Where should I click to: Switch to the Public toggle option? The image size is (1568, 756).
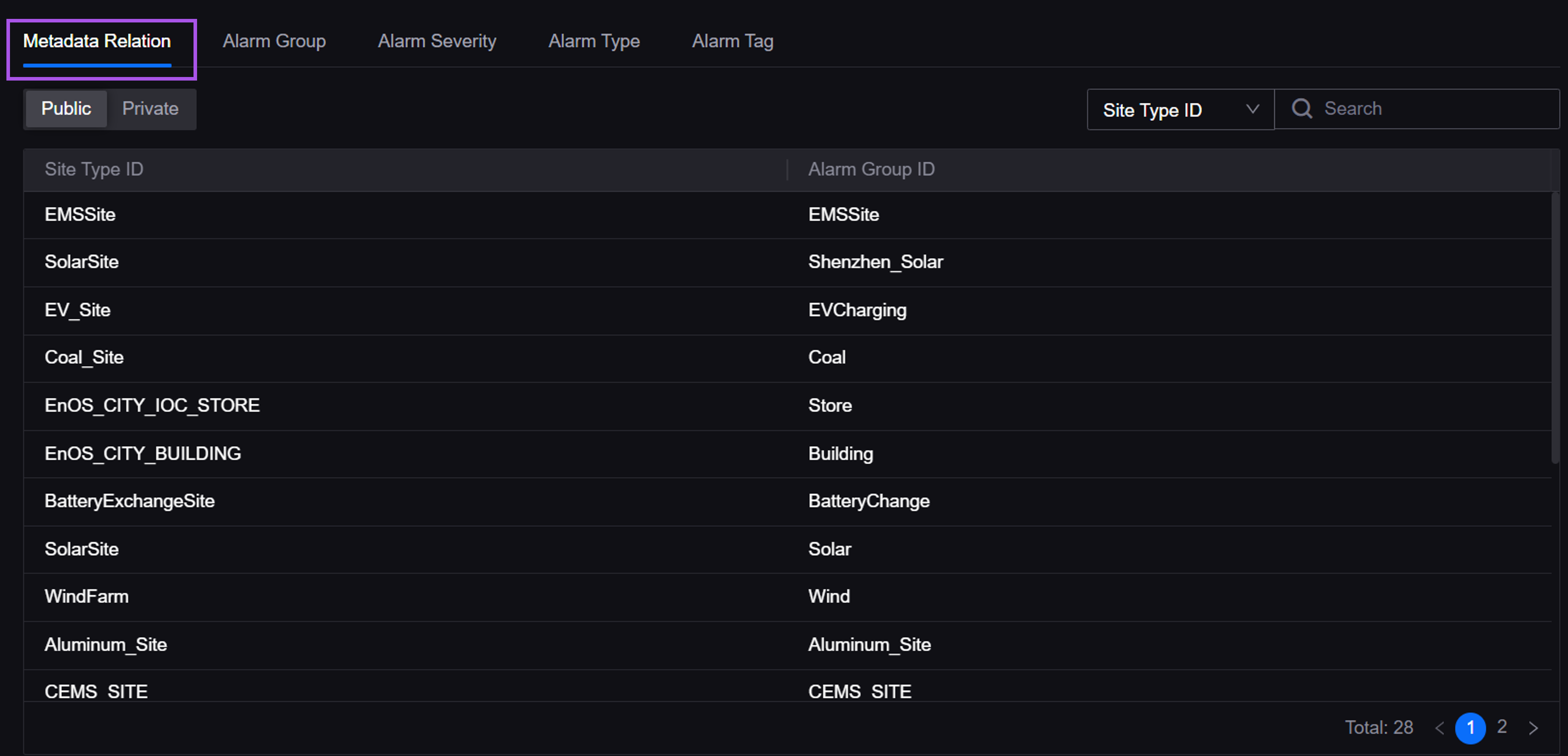[66, 109]
